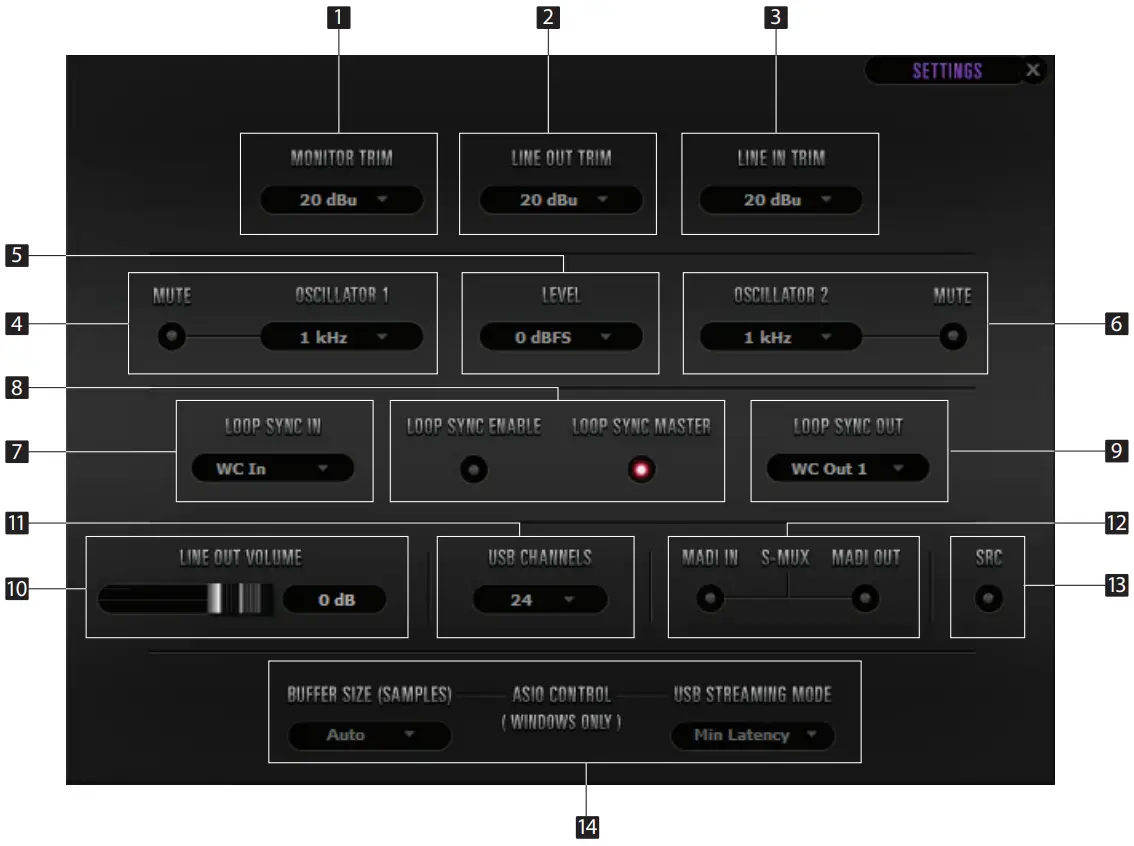Open the Buffer Size dropdown
Viewport: 1134px width, 846px height.
(370, 735)
